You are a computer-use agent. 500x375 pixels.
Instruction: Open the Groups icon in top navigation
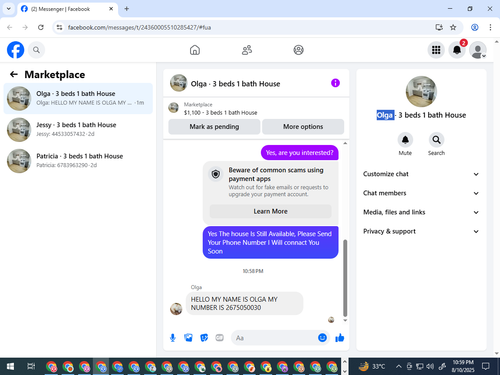298,50
